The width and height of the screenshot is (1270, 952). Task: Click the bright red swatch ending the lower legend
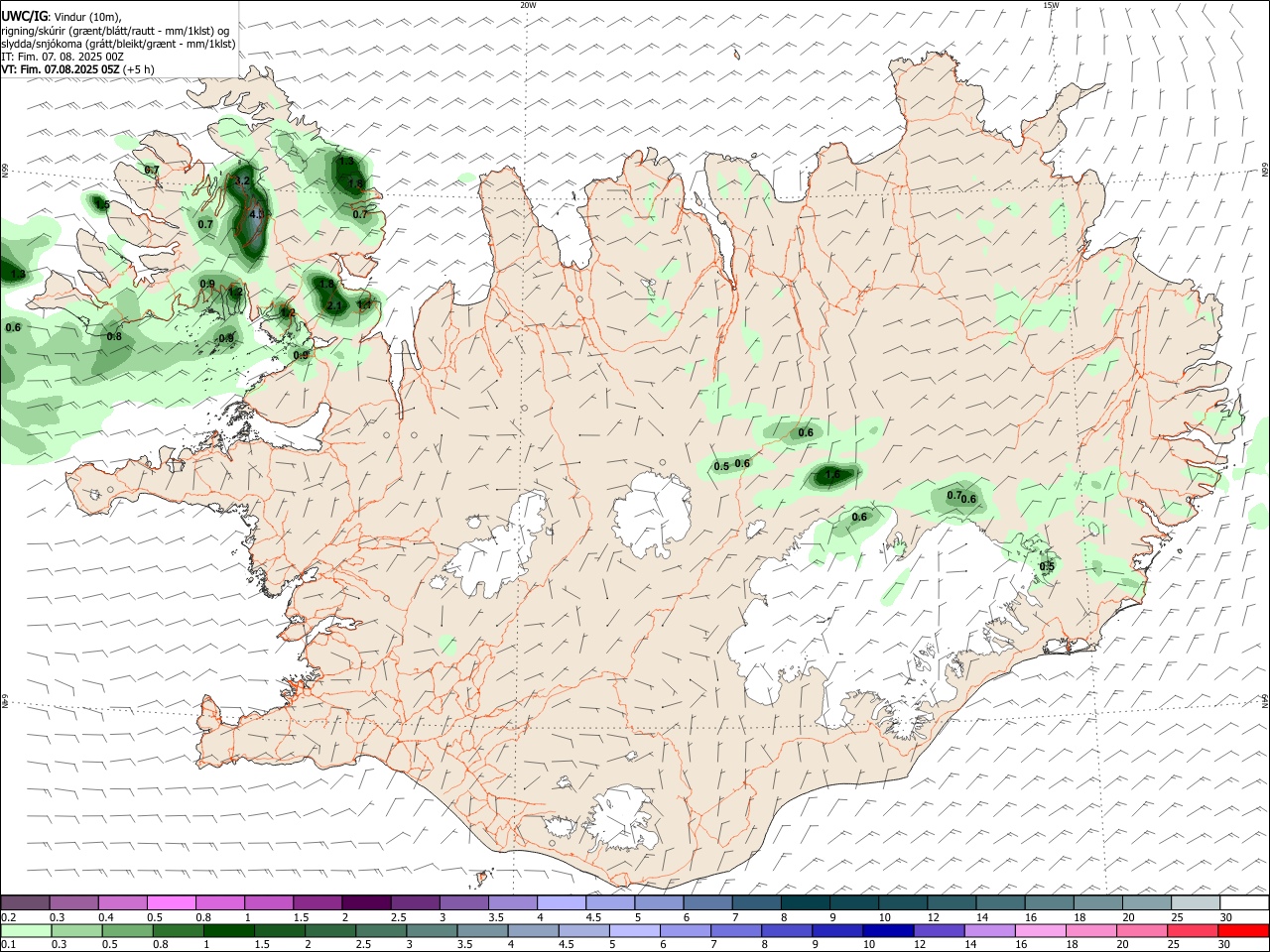point(1243,930)
